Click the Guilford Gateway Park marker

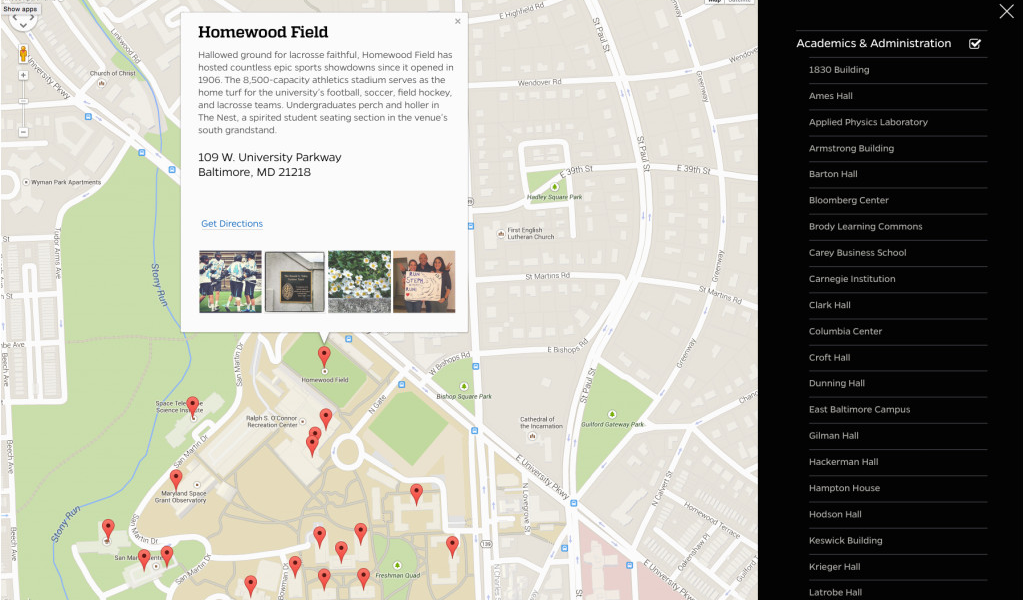pos(612,415)
